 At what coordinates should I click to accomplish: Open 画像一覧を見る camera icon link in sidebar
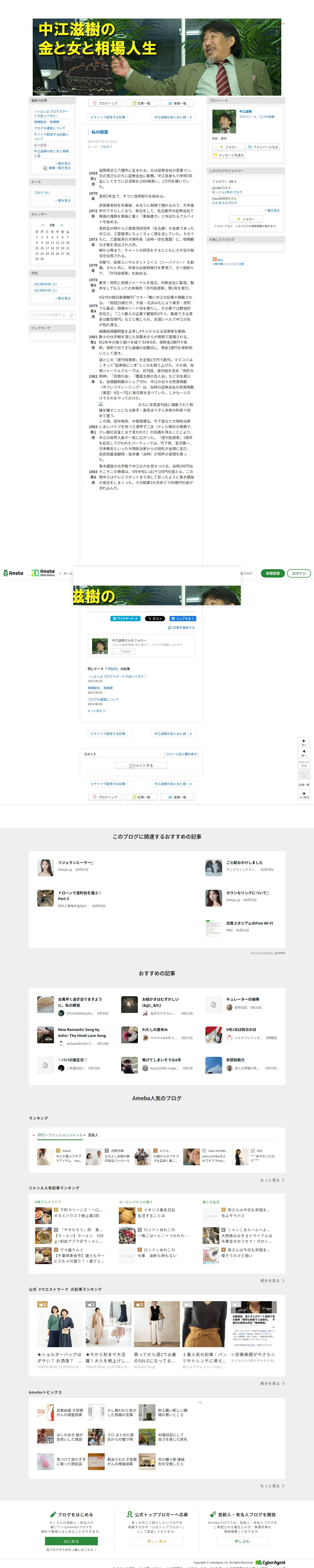click(57, 168)
